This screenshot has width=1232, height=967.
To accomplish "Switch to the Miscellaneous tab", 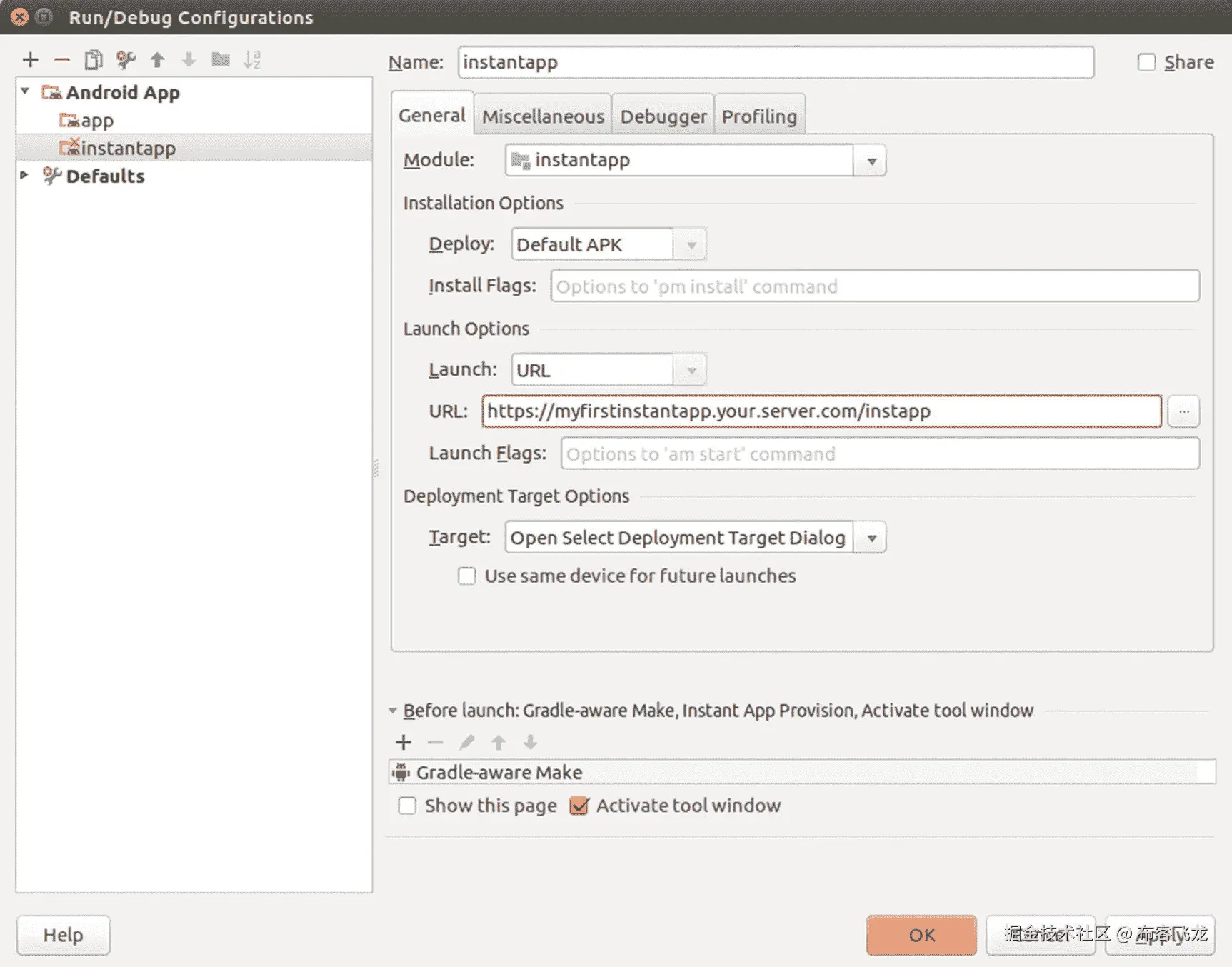I will click(x=543, y=116).
